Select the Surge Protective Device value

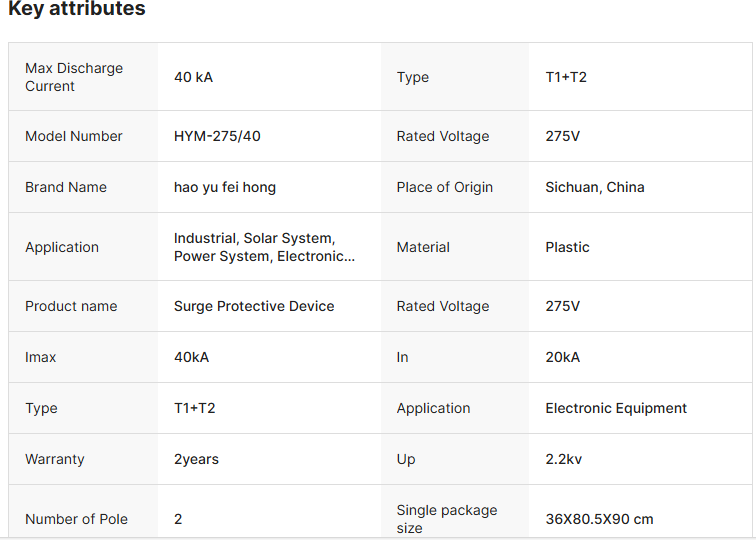(254, 306)
